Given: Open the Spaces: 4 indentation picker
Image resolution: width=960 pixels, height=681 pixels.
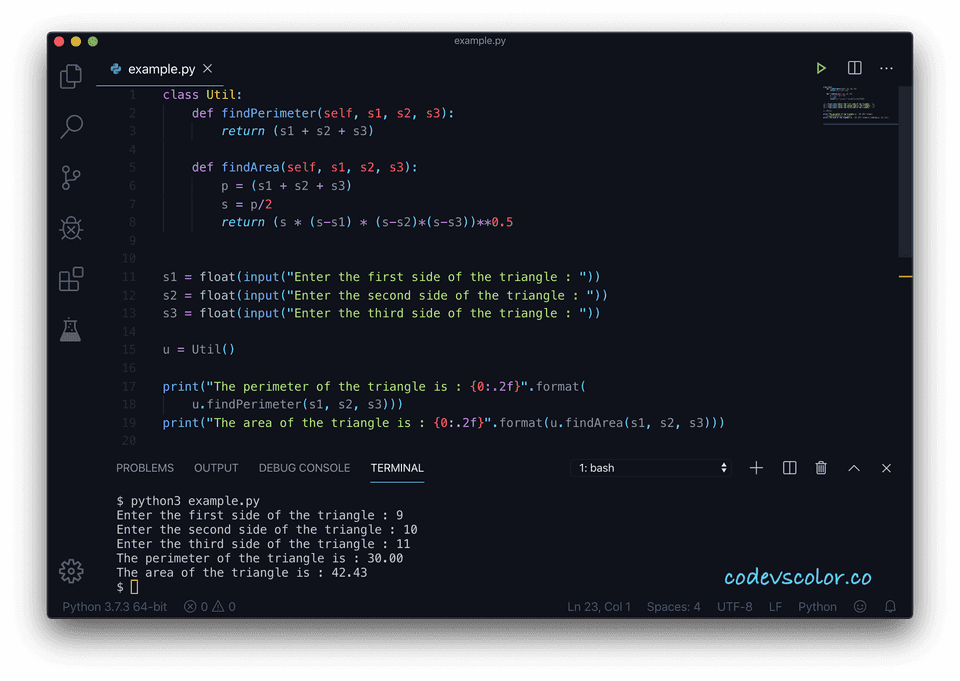Looking at the screenshot, I should pos(673,606).
